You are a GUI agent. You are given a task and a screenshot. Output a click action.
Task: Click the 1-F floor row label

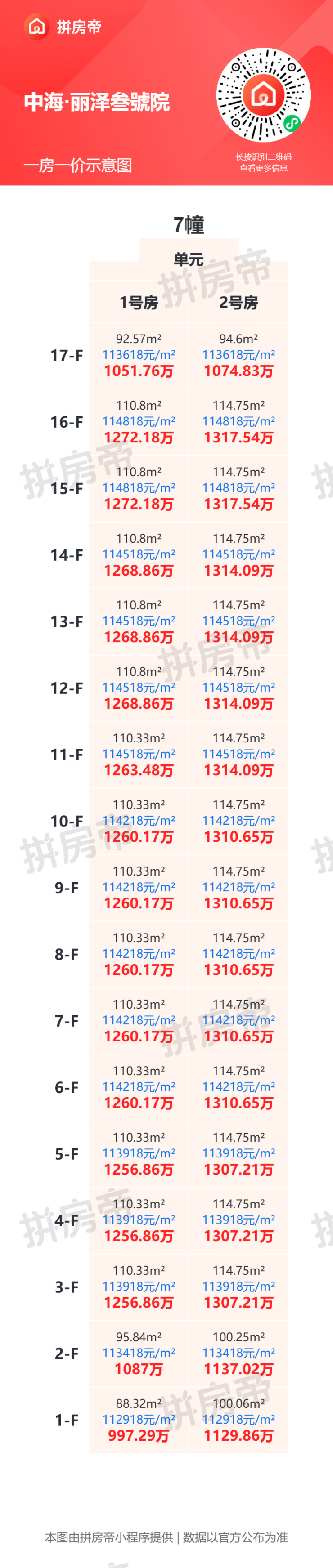[66, 1420]
